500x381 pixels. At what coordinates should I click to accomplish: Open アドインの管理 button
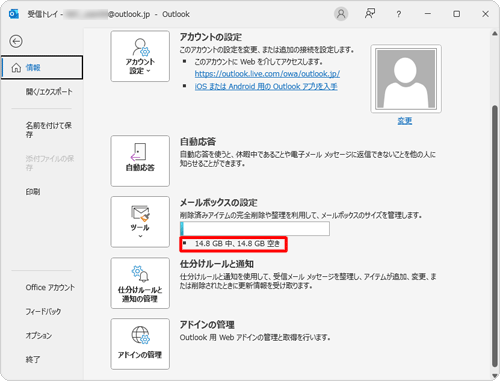pyautogui.click(x=140, y=344)
